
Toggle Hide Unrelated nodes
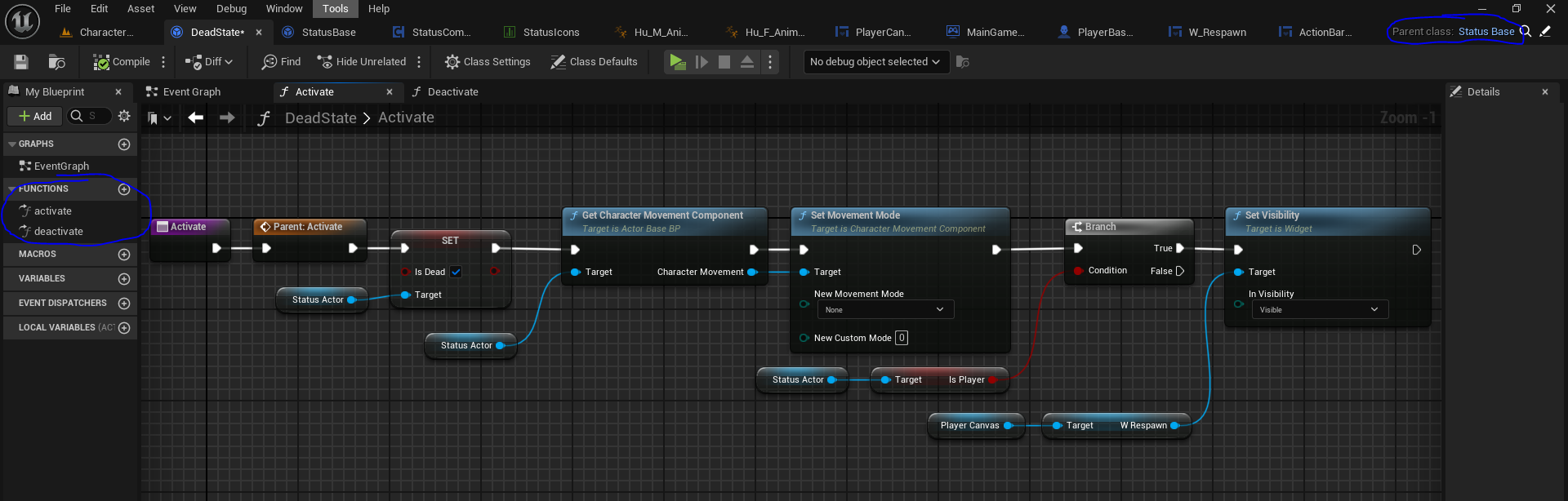(361, 62)
